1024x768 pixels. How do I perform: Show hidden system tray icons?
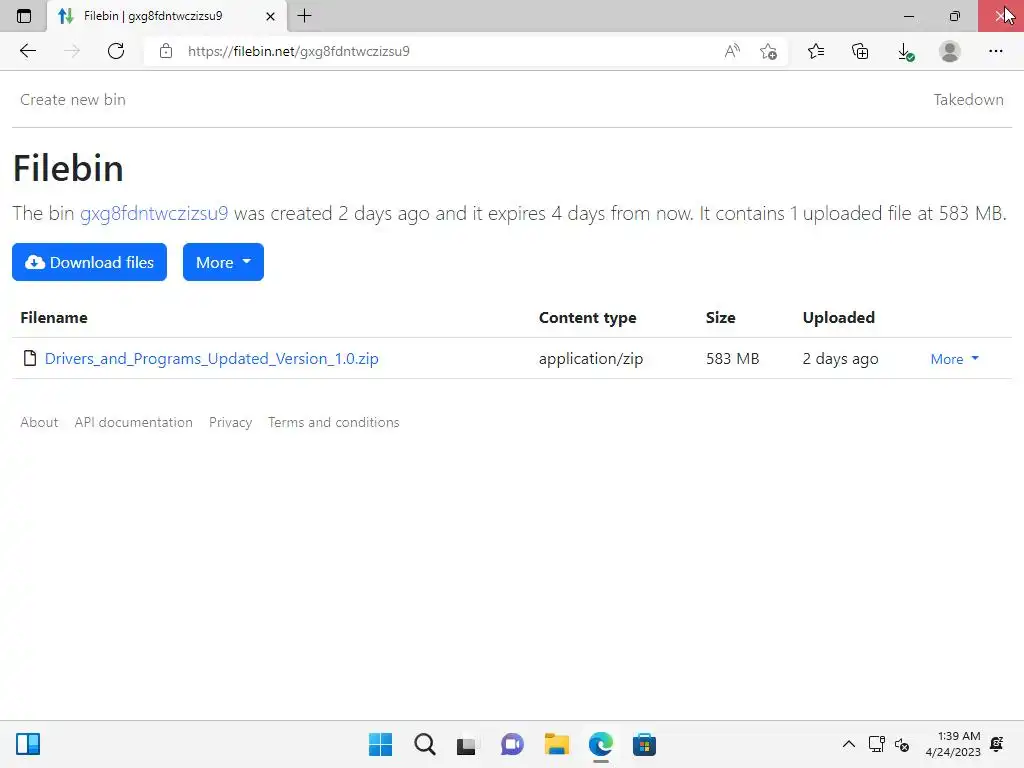coord(848,744)
